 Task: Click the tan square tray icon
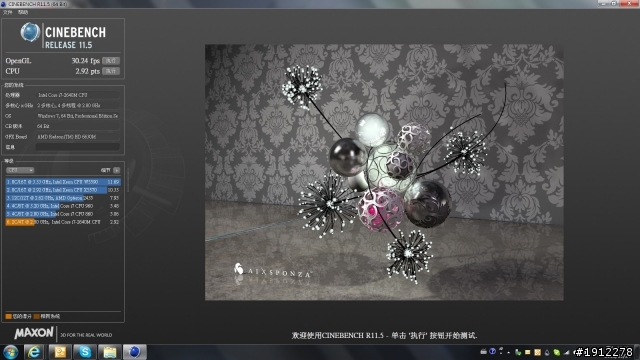(537, 352)
